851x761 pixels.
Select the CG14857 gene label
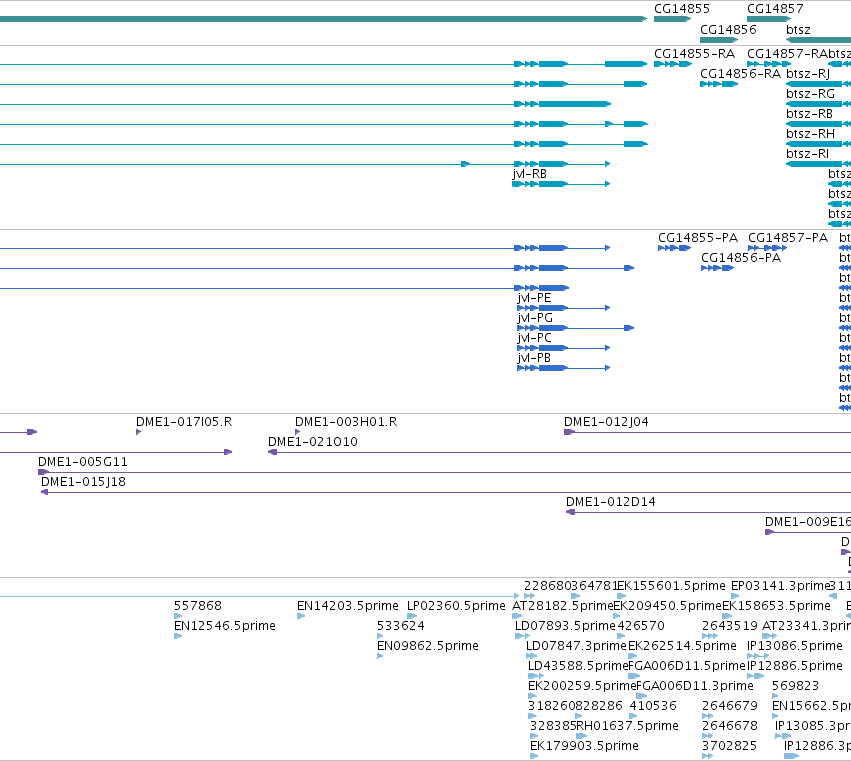(775, 9)
